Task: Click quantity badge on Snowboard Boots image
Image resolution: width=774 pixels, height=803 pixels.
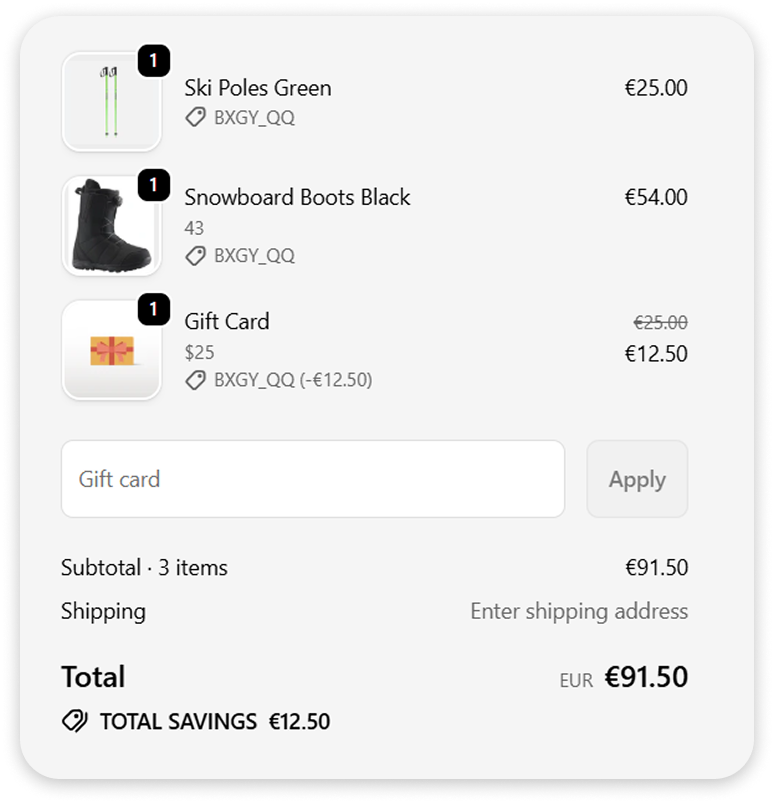Action: (153, 186)
